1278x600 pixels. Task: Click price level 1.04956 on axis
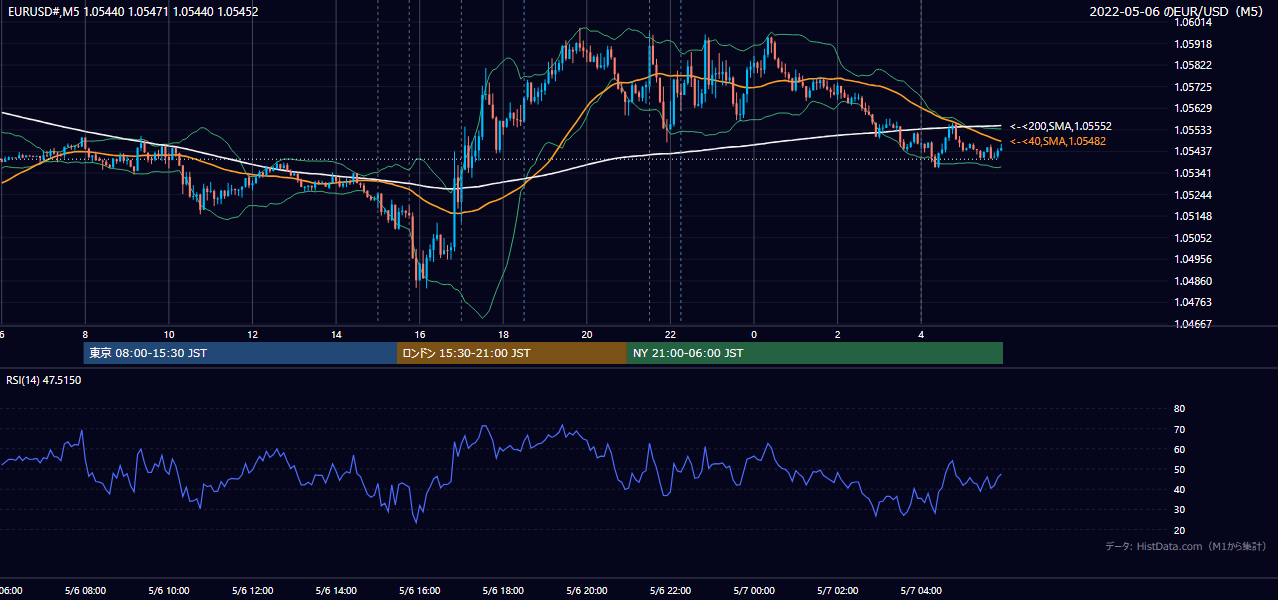coord(1194,259)
